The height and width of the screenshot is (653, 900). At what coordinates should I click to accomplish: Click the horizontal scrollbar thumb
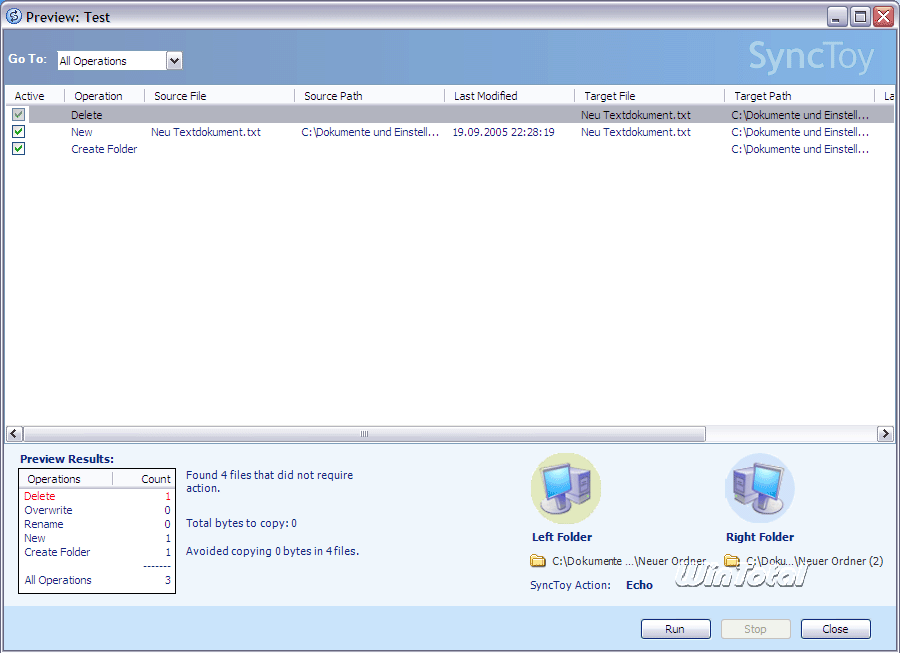tap(364, 434)
